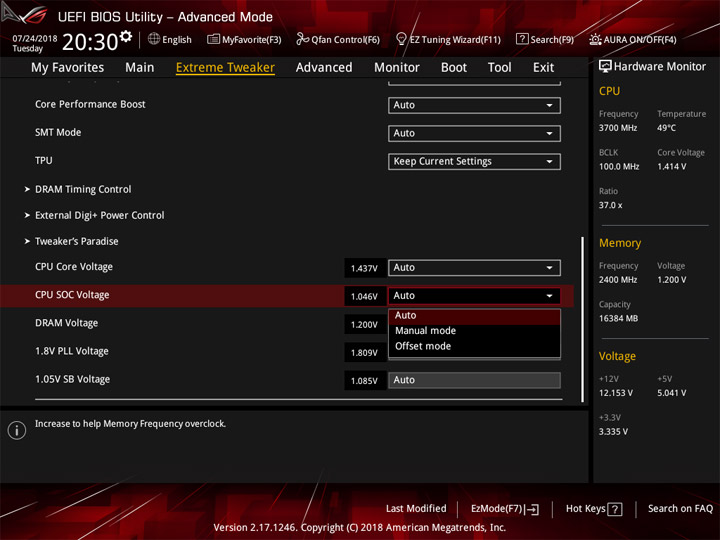
Task: Click the 1.05V SB Voltage Auto field
Action: tap(474, 380)
